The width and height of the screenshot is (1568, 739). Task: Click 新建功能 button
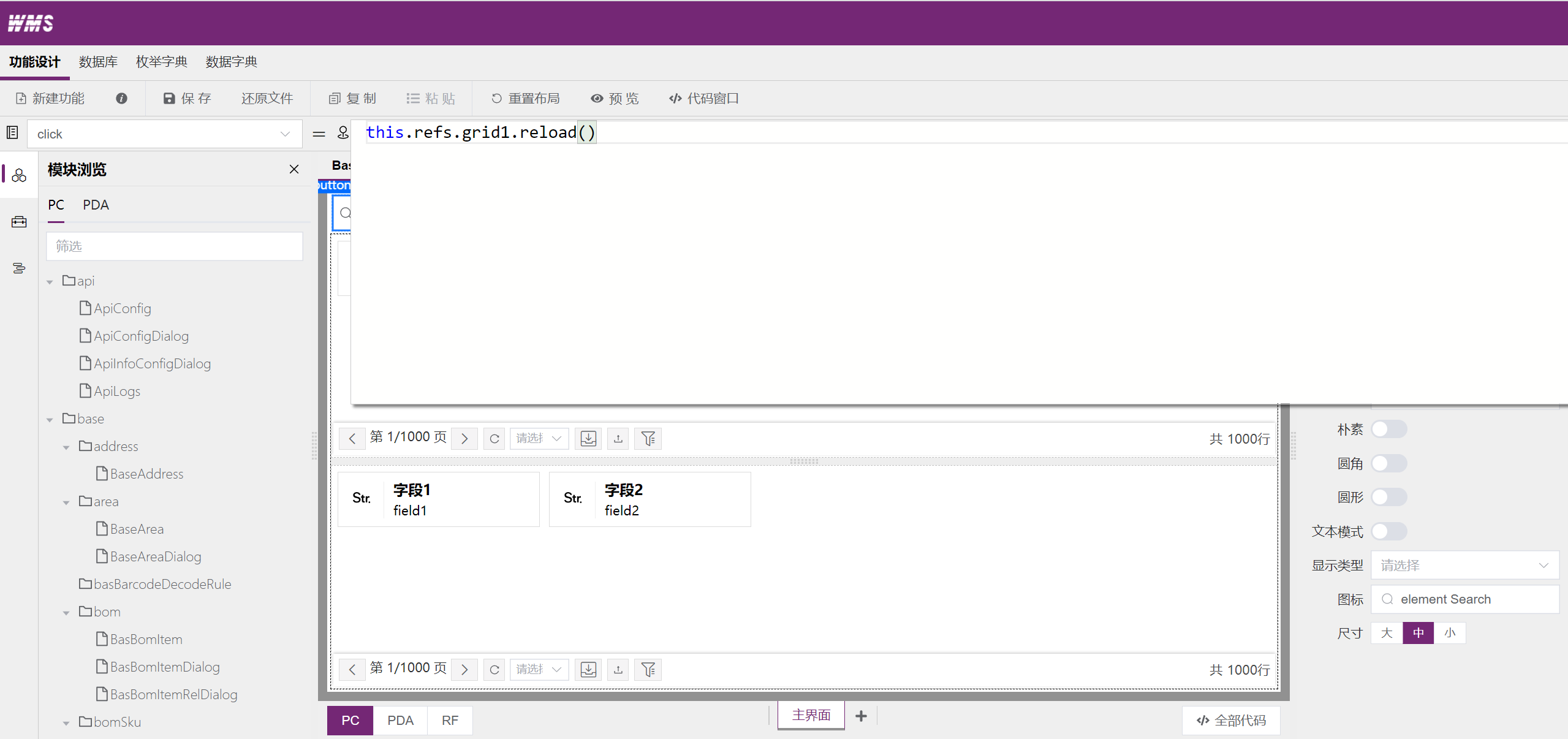pos(50,98)
